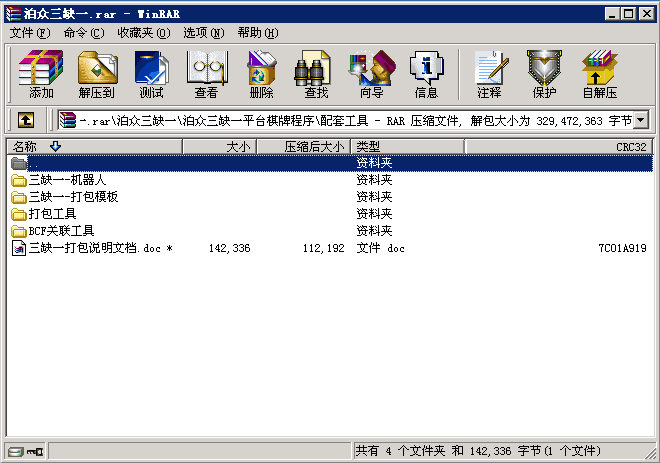This screenshot has height=463, width=660.
Task: Click the key icon in status bar
Action: tap(35, 452)
